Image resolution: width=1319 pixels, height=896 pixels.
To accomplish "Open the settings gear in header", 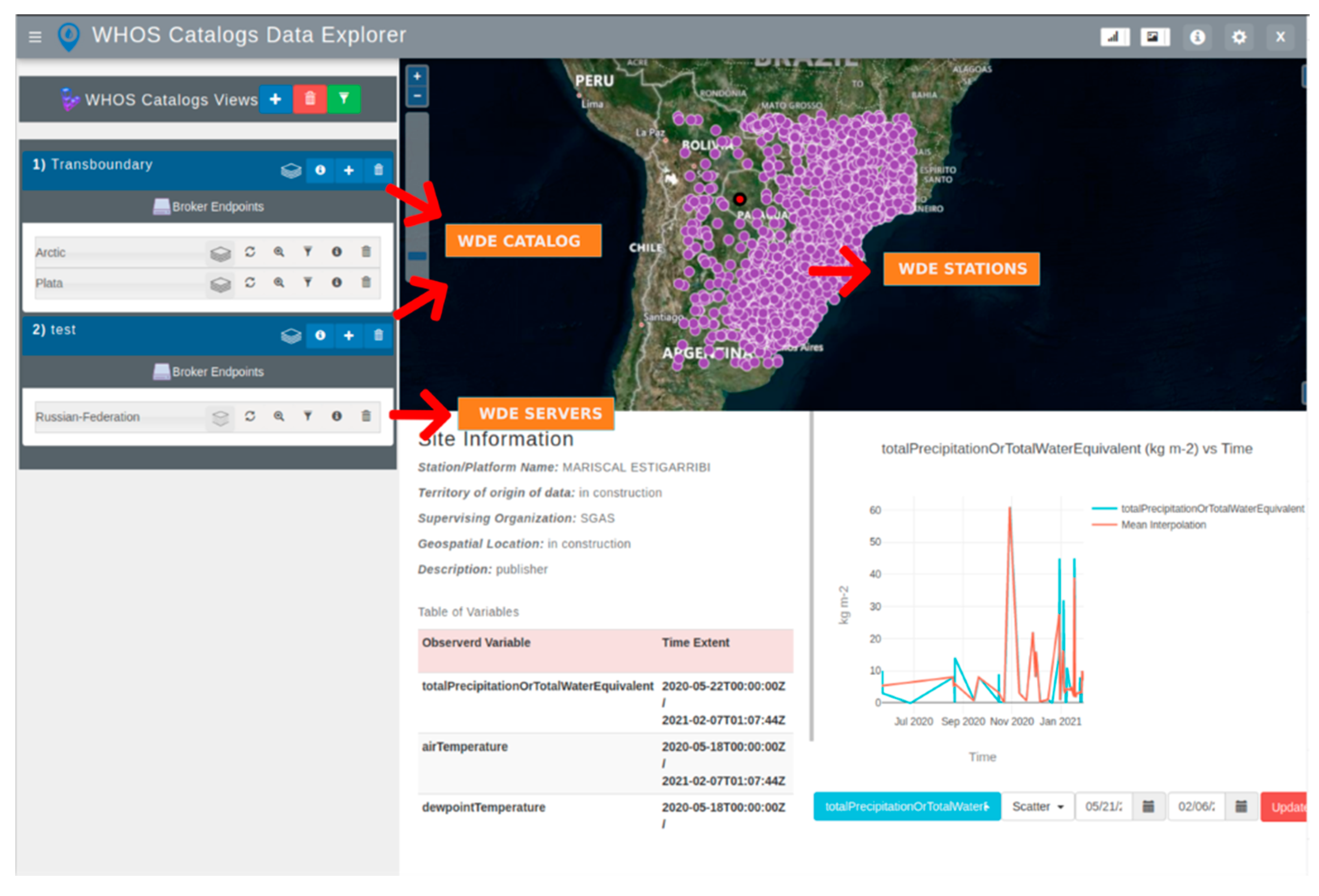I will click(1239, 37).
